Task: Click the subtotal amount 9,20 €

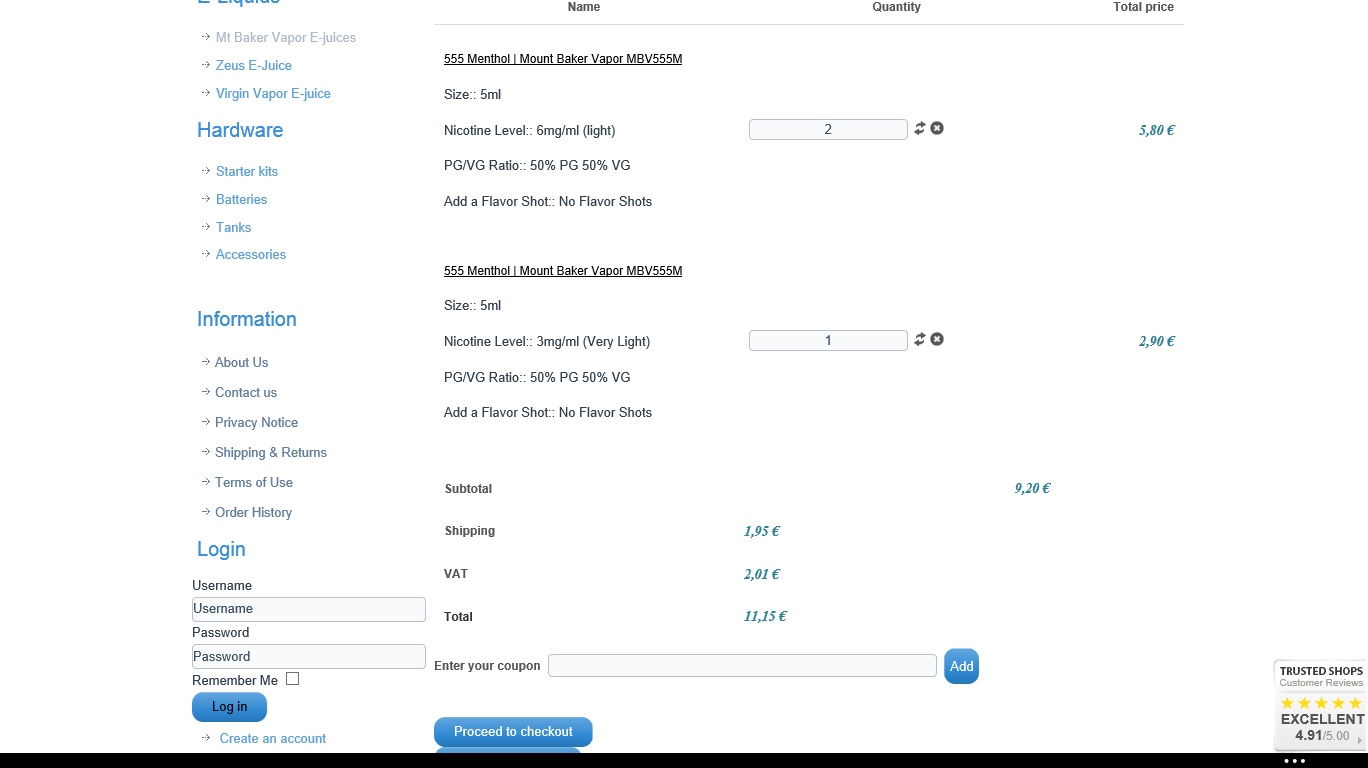Action: [x=1032, y=488]
